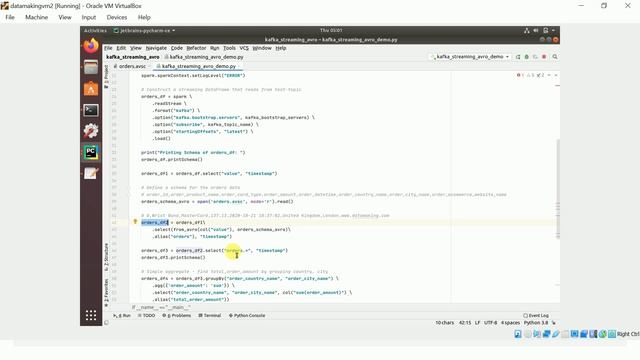Viewport: 640px width, 360px height.
Task: Open the PyCharm Help menu
Action: [x=281, y=48]
